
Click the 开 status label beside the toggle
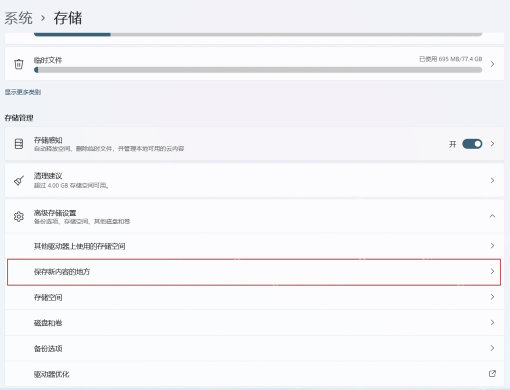pos(452,144)
